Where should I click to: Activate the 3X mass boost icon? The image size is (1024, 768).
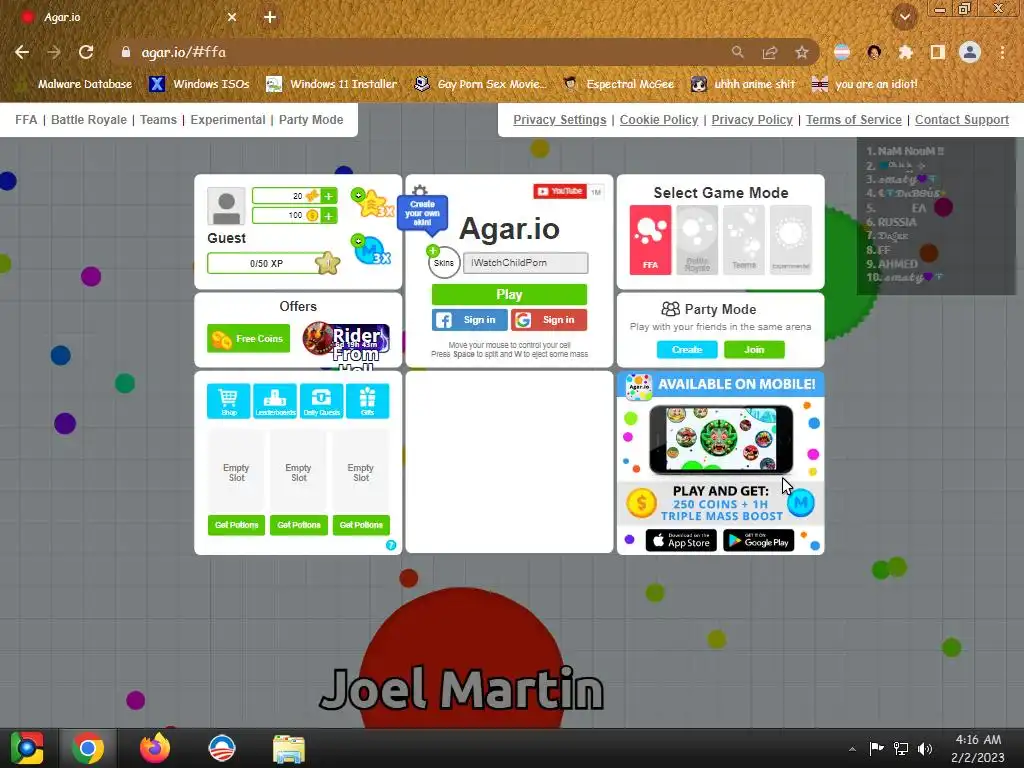(372, 250)
